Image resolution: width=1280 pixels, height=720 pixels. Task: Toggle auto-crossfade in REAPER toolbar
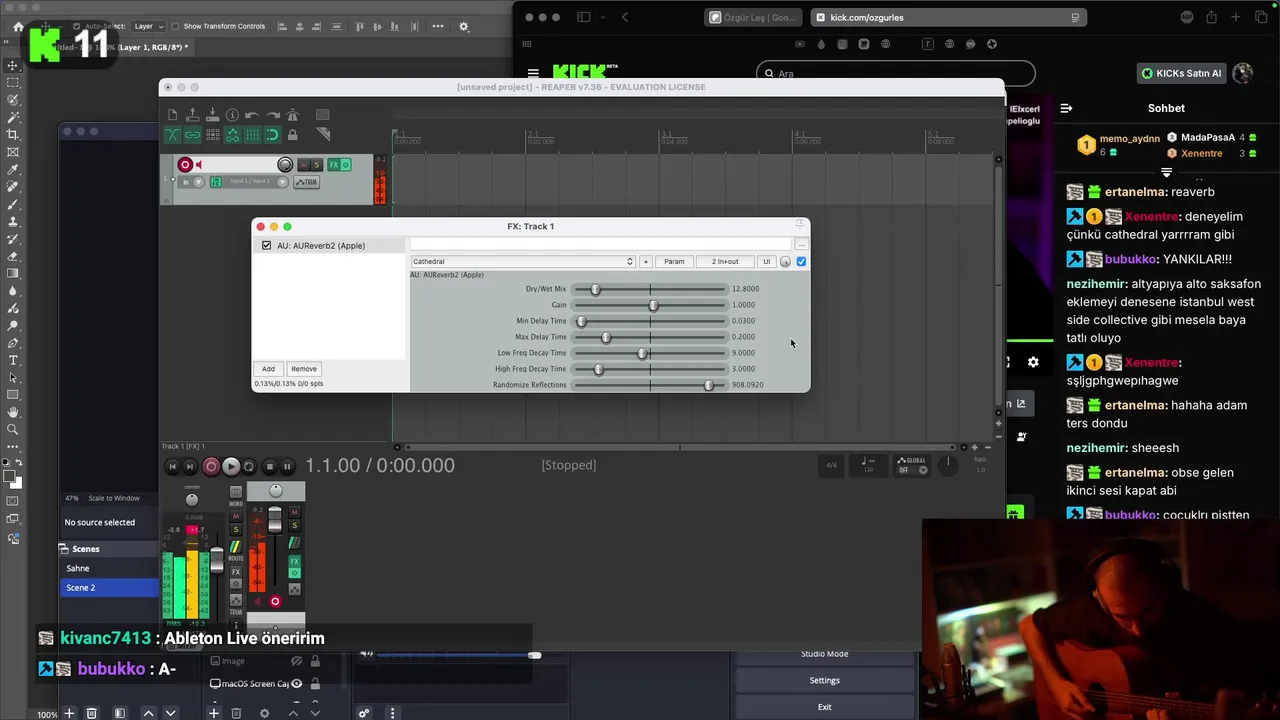tap(173, 135)
